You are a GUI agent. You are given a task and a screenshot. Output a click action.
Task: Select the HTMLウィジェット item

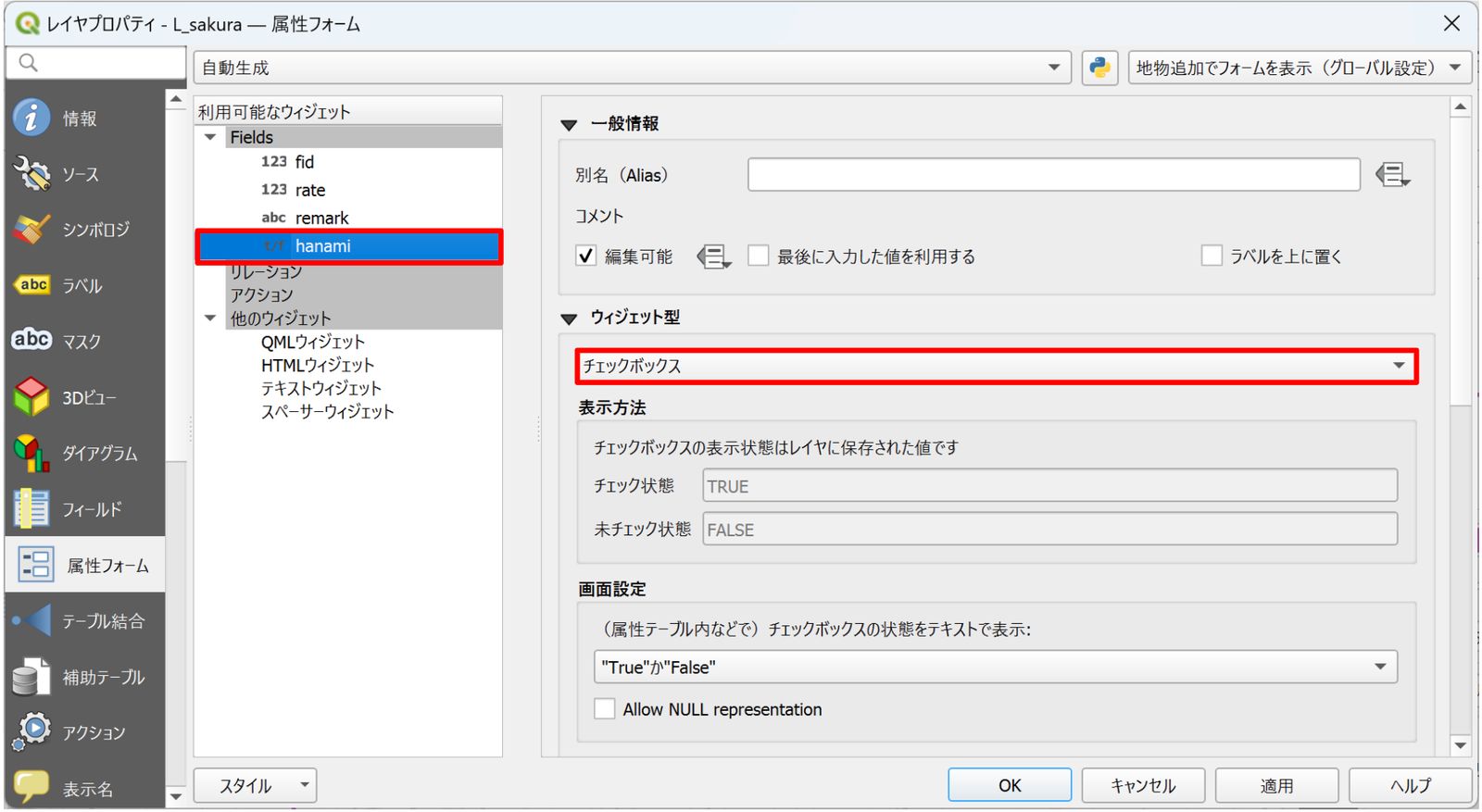click(x=318, y=365)
